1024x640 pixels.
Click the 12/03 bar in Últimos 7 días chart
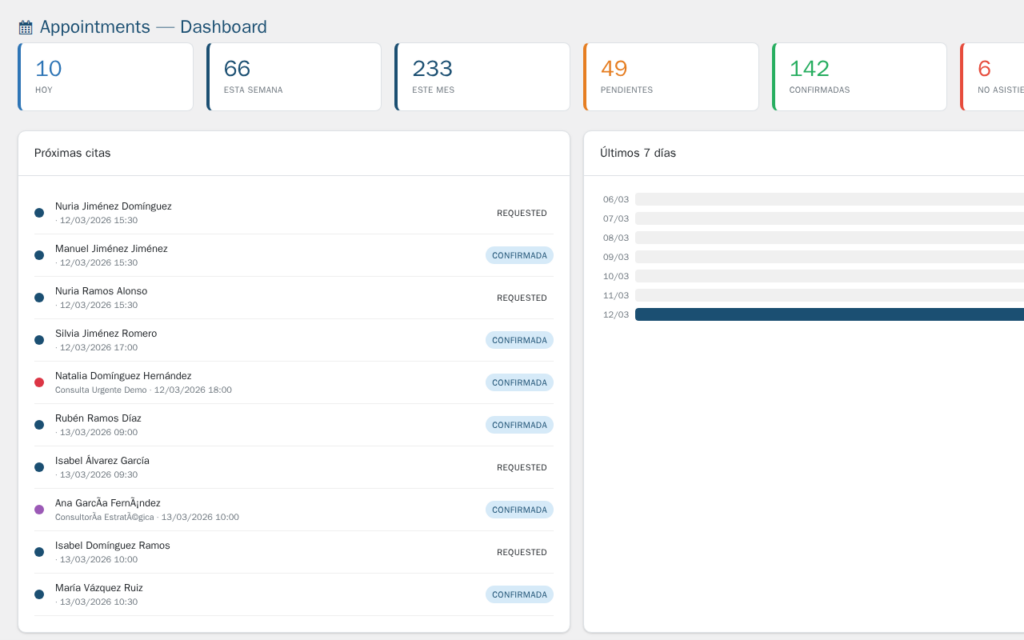[830, 314]
